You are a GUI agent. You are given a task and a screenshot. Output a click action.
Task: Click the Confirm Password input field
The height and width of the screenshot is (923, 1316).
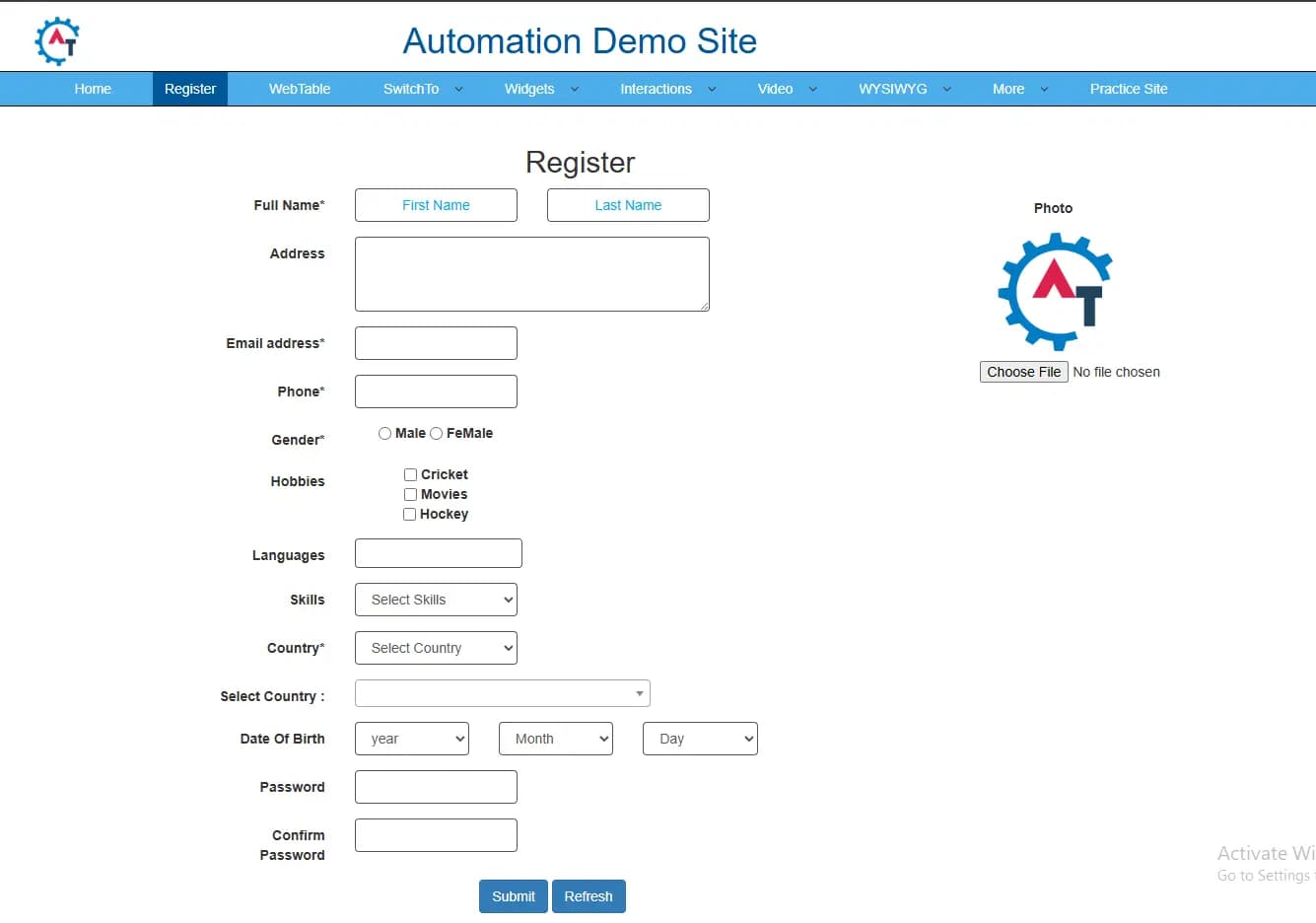[436, 835]
